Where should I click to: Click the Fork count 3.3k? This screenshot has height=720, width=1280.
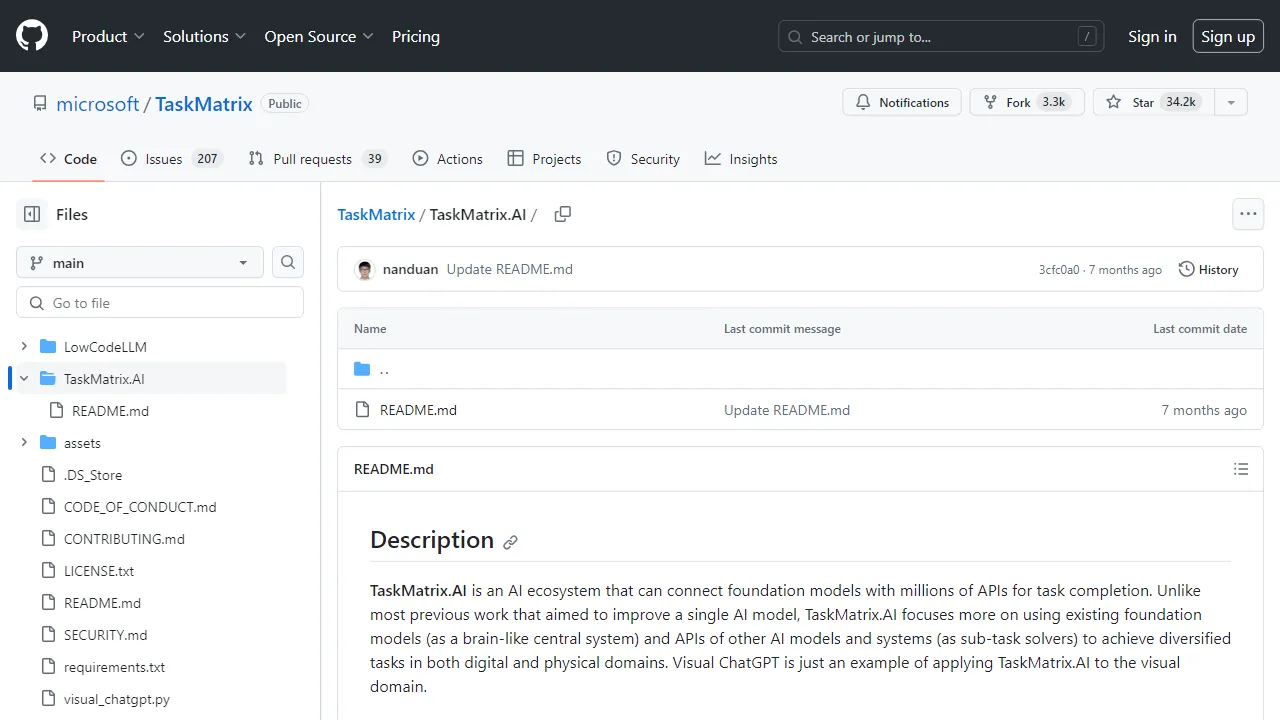pos(1053,102)
